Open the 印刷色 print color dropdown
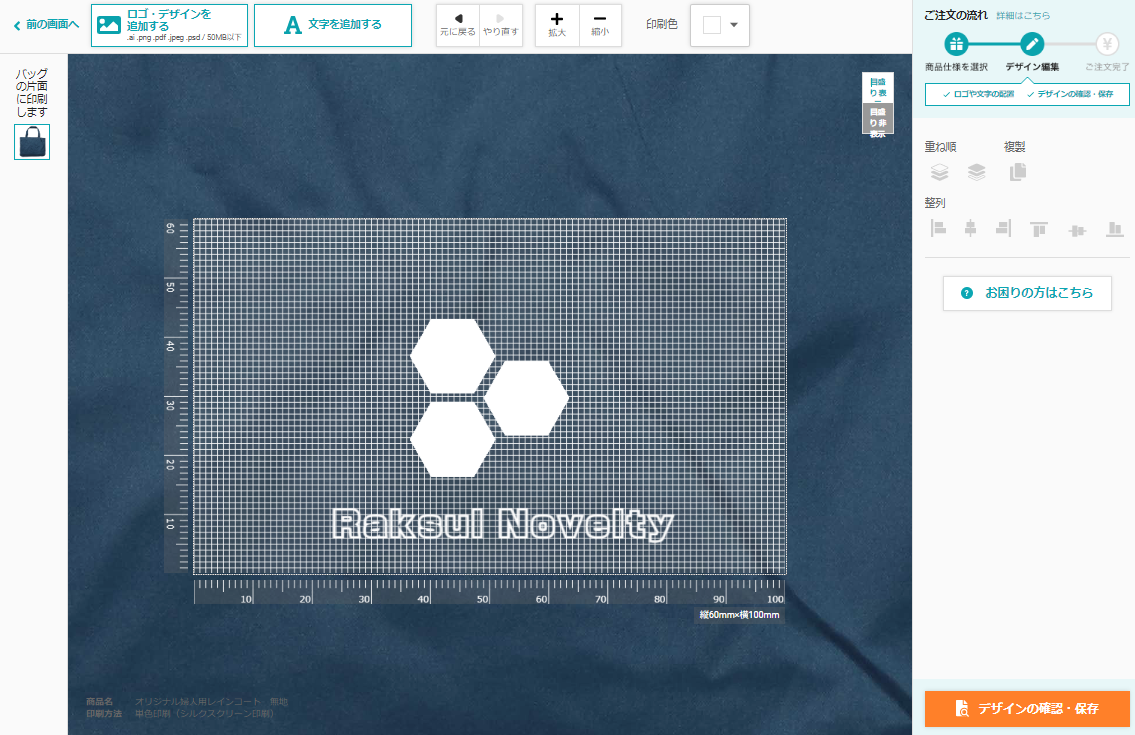The height and width of the screenshot is (735, 1135). 720,25
